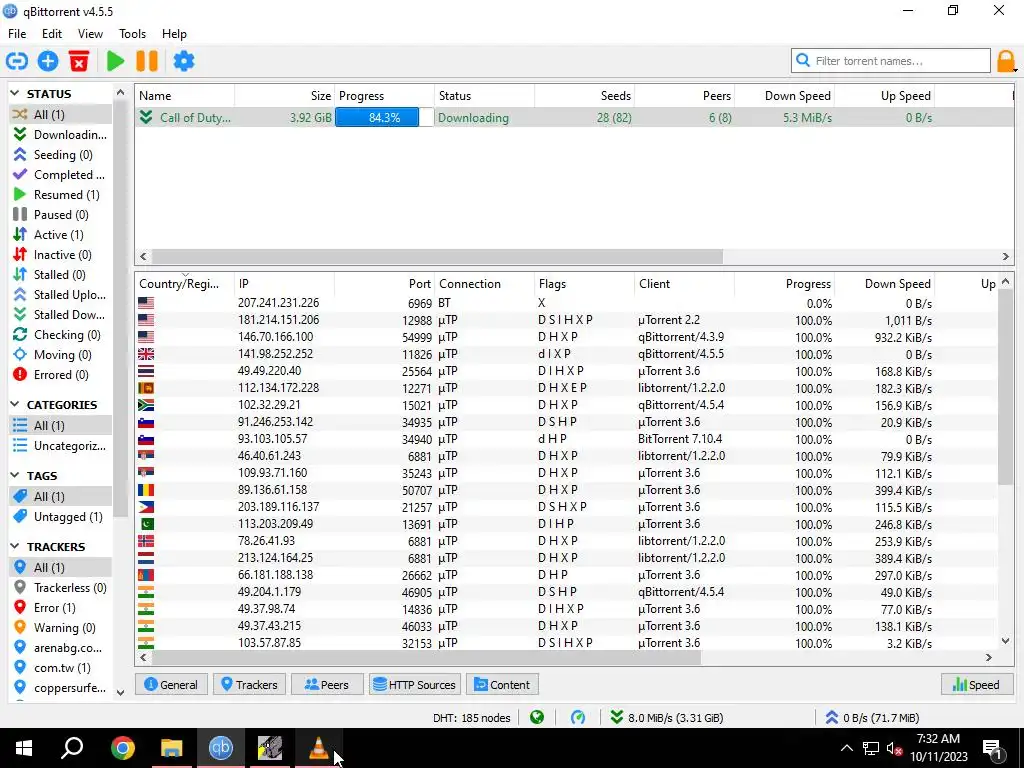The width and height of the screenshot is (1024, 768).
Task: Select peer with IP 207.241.231.226
Action: click(566, 304)
